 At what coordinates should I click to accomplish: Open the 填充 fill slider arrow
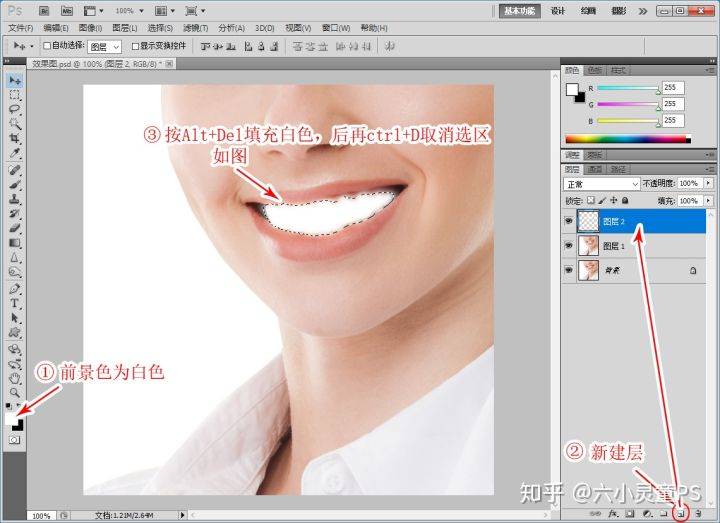click(x=709, y=201)
